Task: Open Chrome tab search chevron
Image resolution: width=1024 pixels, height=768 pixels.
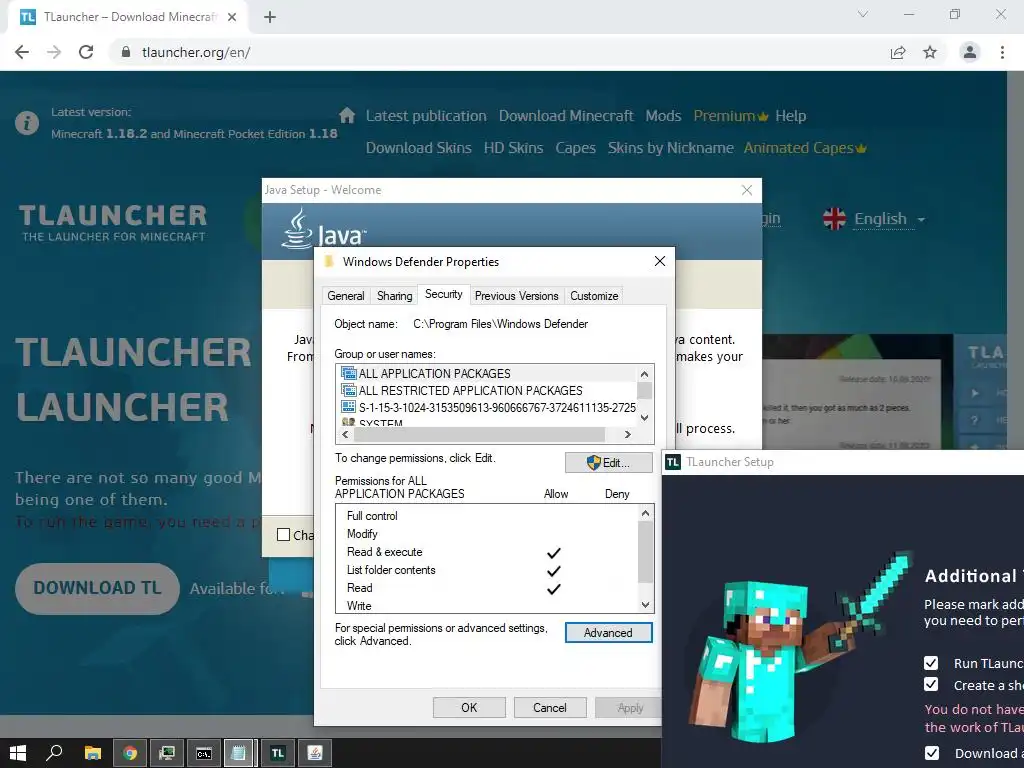Action: 863,14
